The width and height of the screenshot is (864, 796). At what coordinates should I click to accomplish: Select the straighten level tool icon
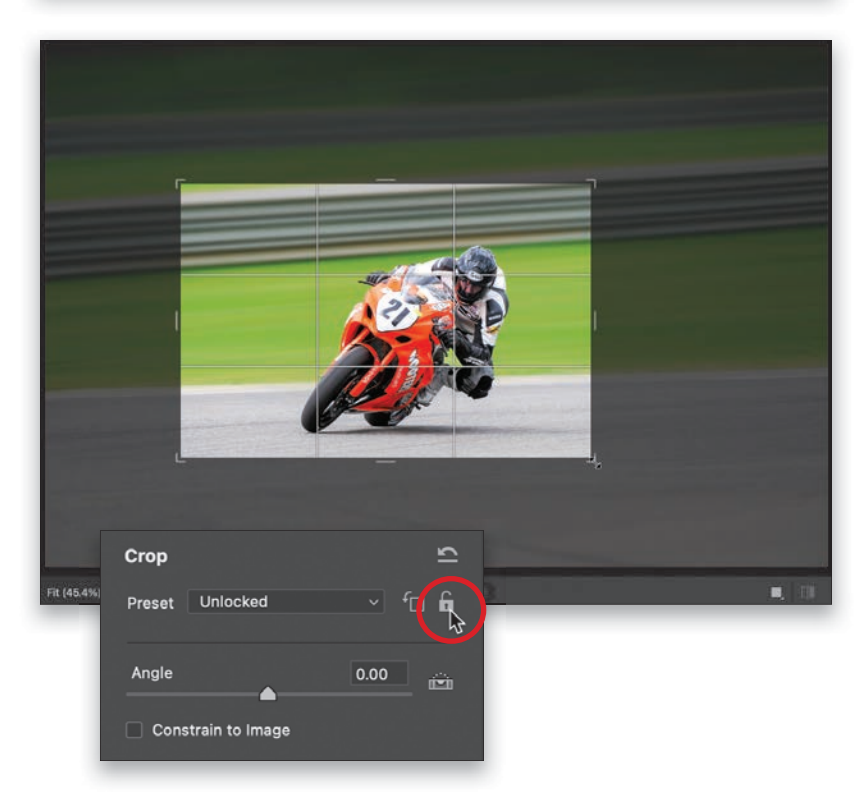[441, 681]
